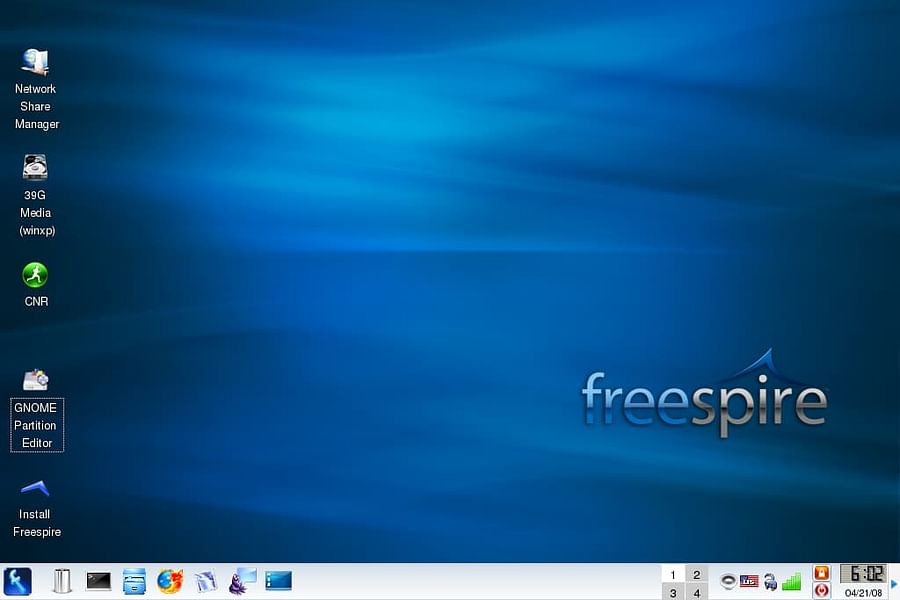Image resolution: width=900 pixels, height=600 pixels.
Task: Open updates via the orange lock button
Action: click(820, 574)
